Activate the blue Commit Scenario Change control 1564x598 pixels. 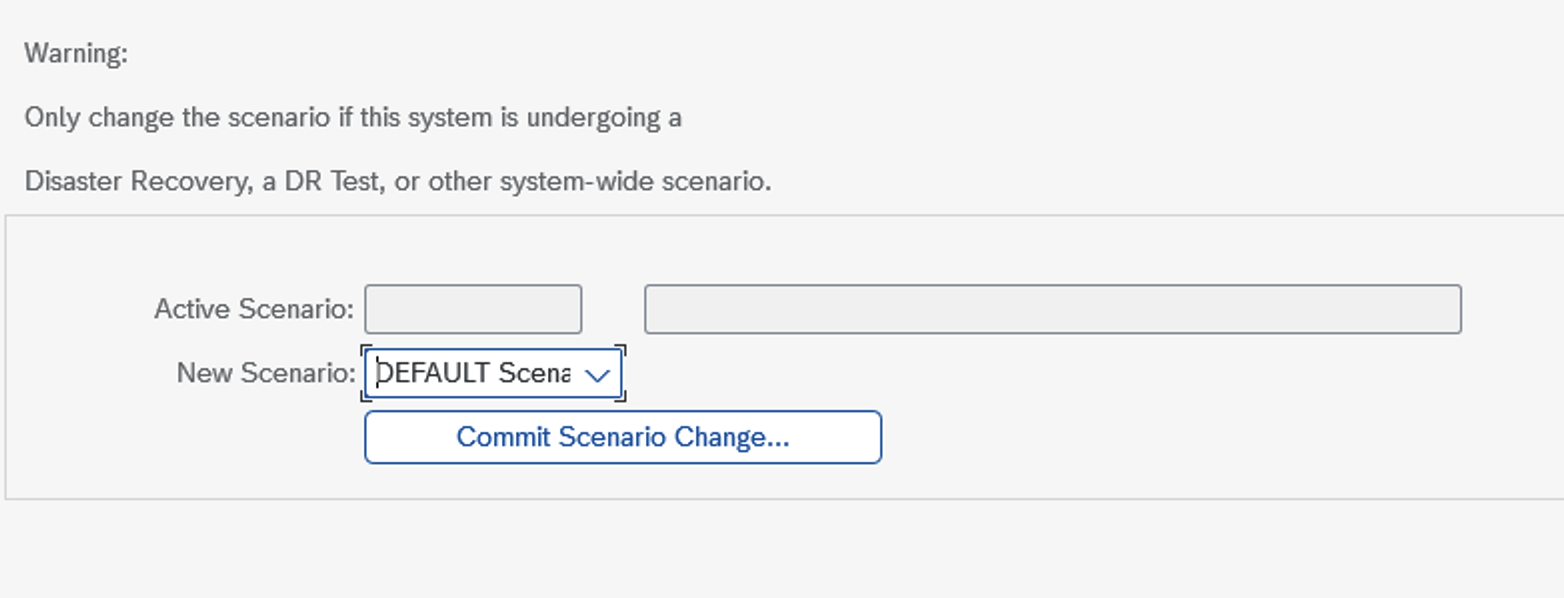pos(622,437)
